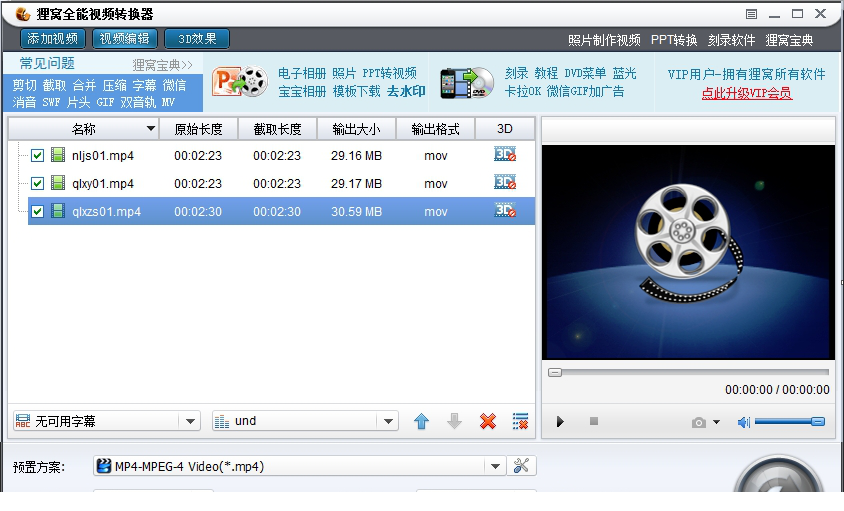Click the 3D icon for nljs01.mp4
Screen dimensions: 844x511
tap(505, 155)
